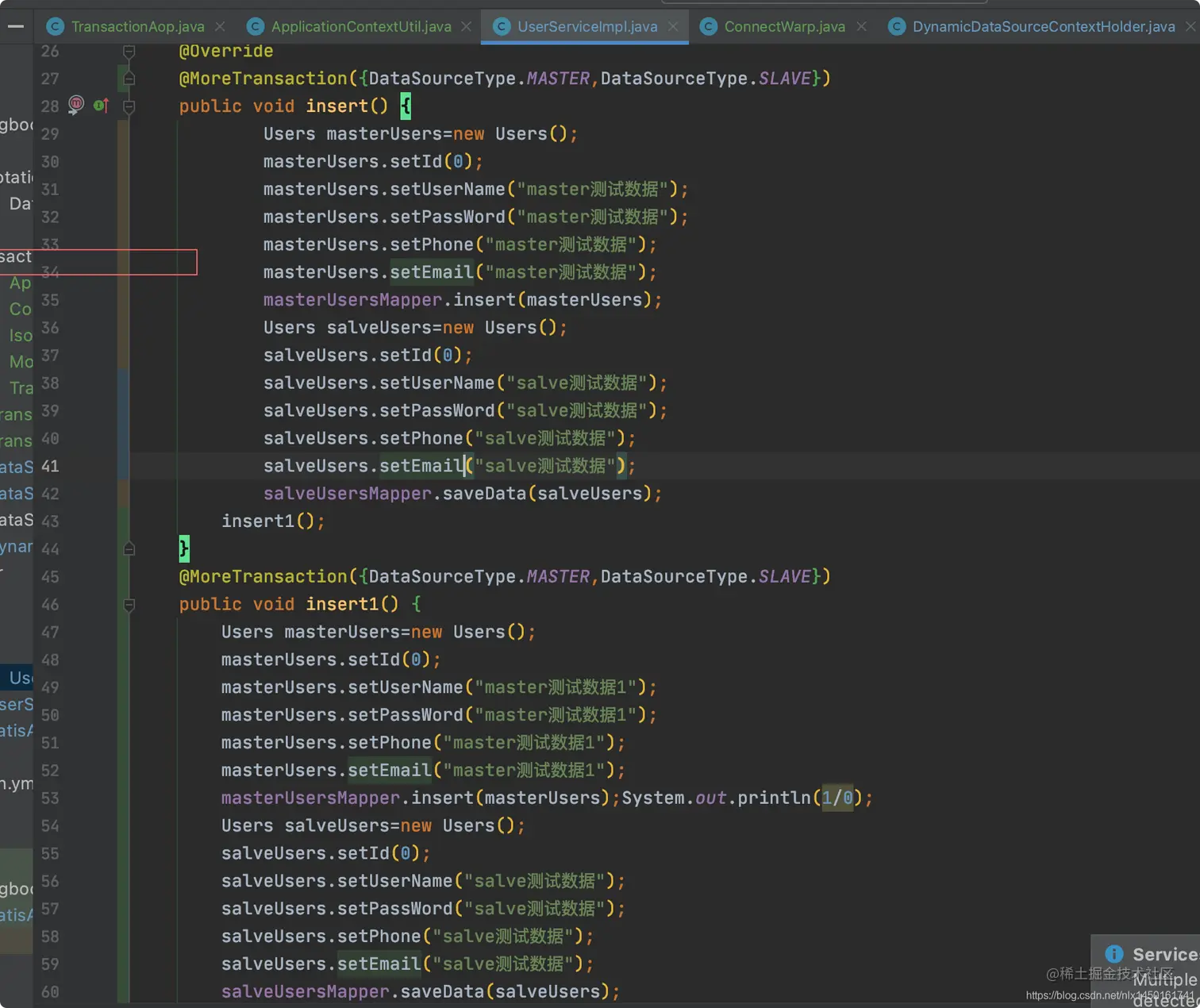The image size is (1200, 1008).
Task: Click the fold end marker at line 44
Action: tap(129, 548)
